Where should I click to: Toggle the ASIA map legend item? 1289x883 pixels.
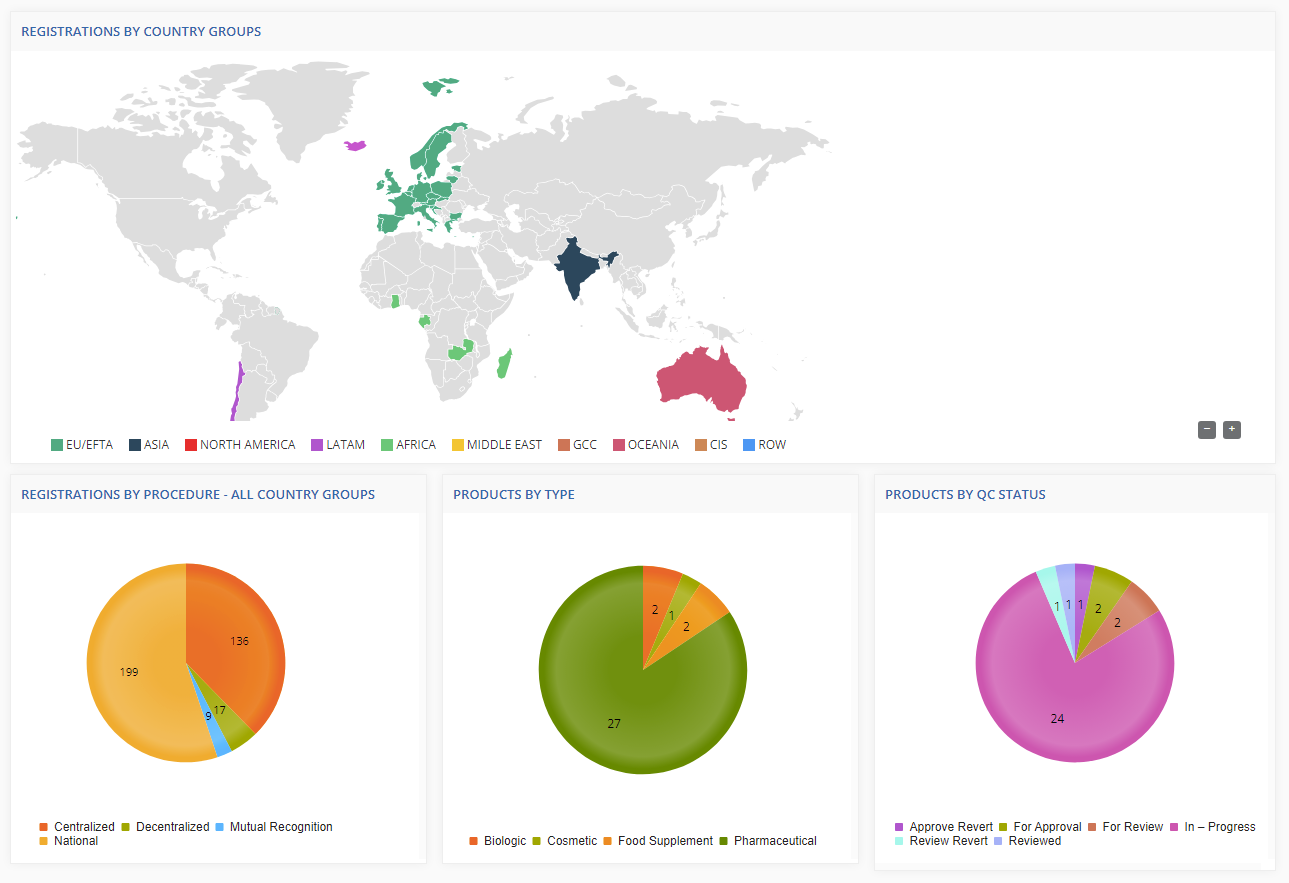148,445
